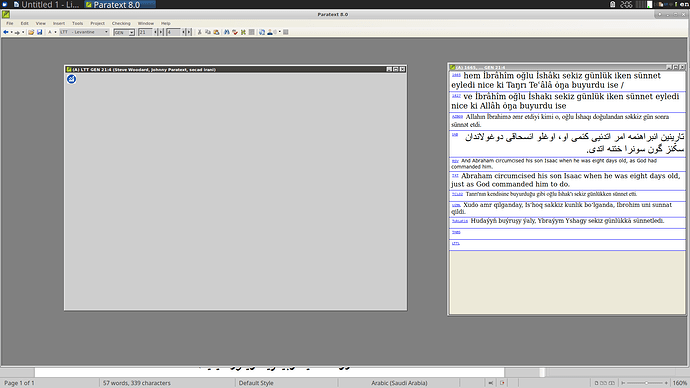690x388 pixels.
Task: Click the 'Arabic (Saudi Arabia)' language status entry
Action: [x=399, y=383]
